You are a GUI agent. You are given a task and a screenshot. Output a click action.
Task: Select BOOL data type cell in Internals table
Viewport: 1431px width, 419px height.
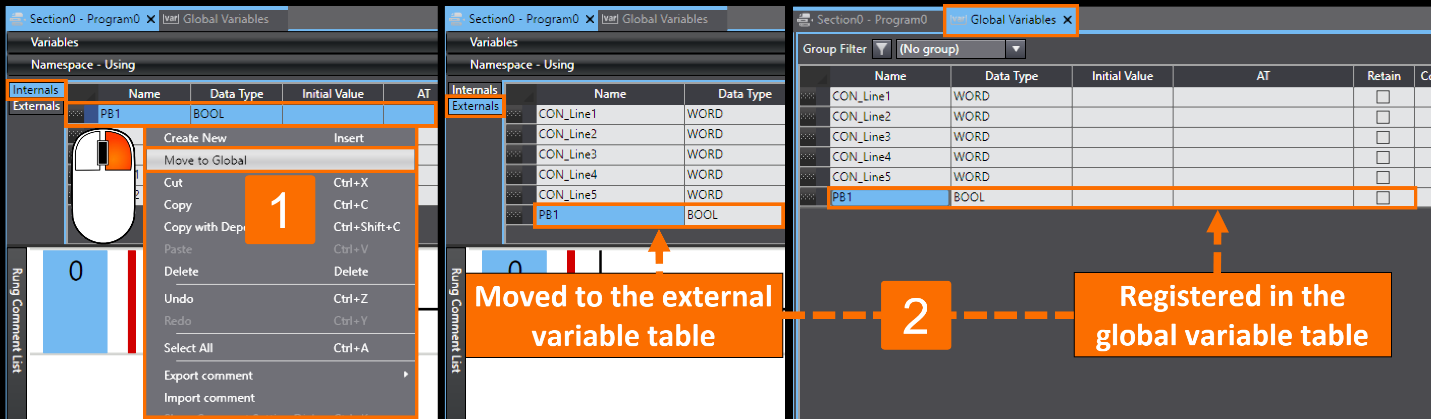[236, 114]
